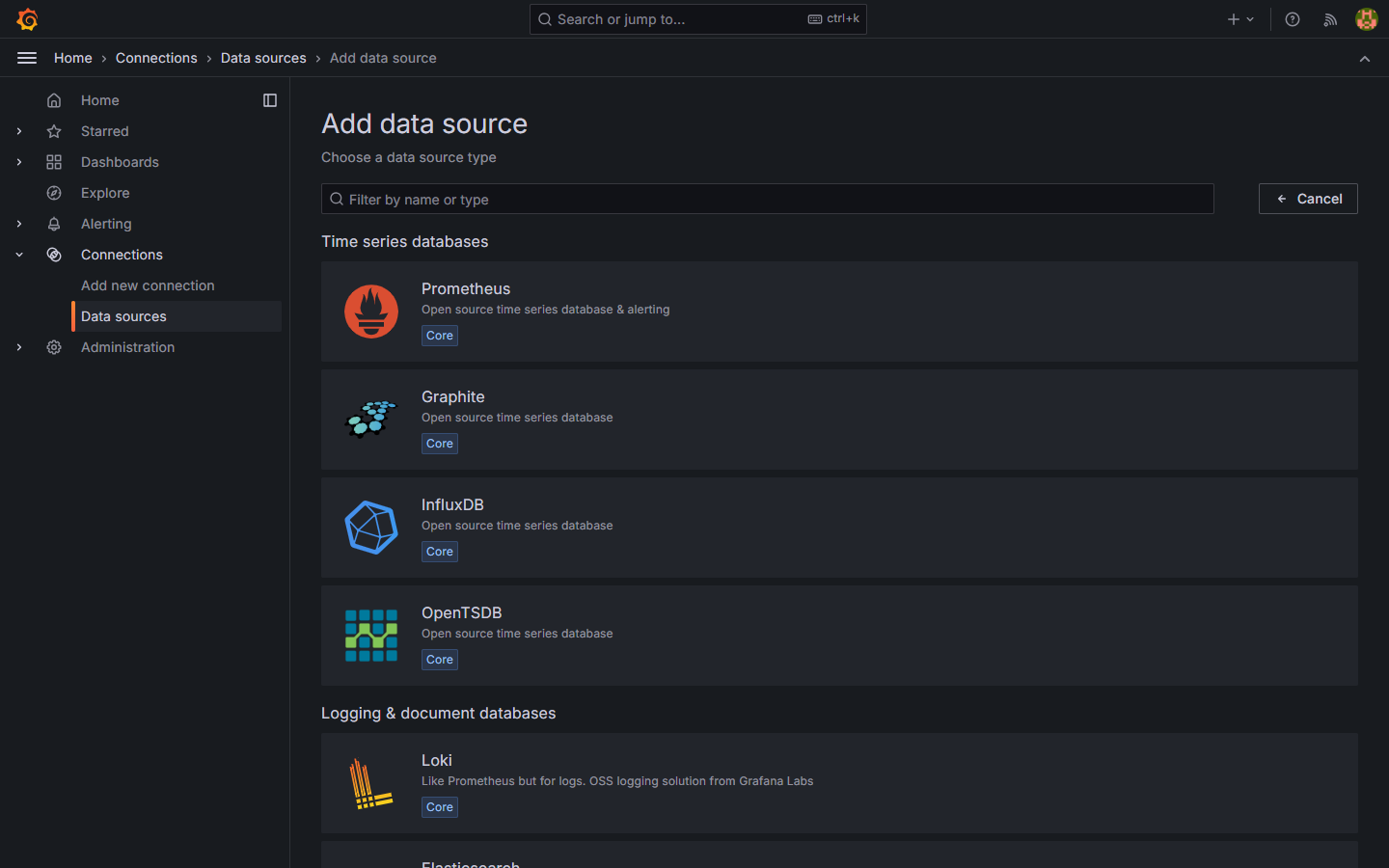Click the "Time series databases" heading
This screenshot has height=868, width=1389.
tap(405, 241)
